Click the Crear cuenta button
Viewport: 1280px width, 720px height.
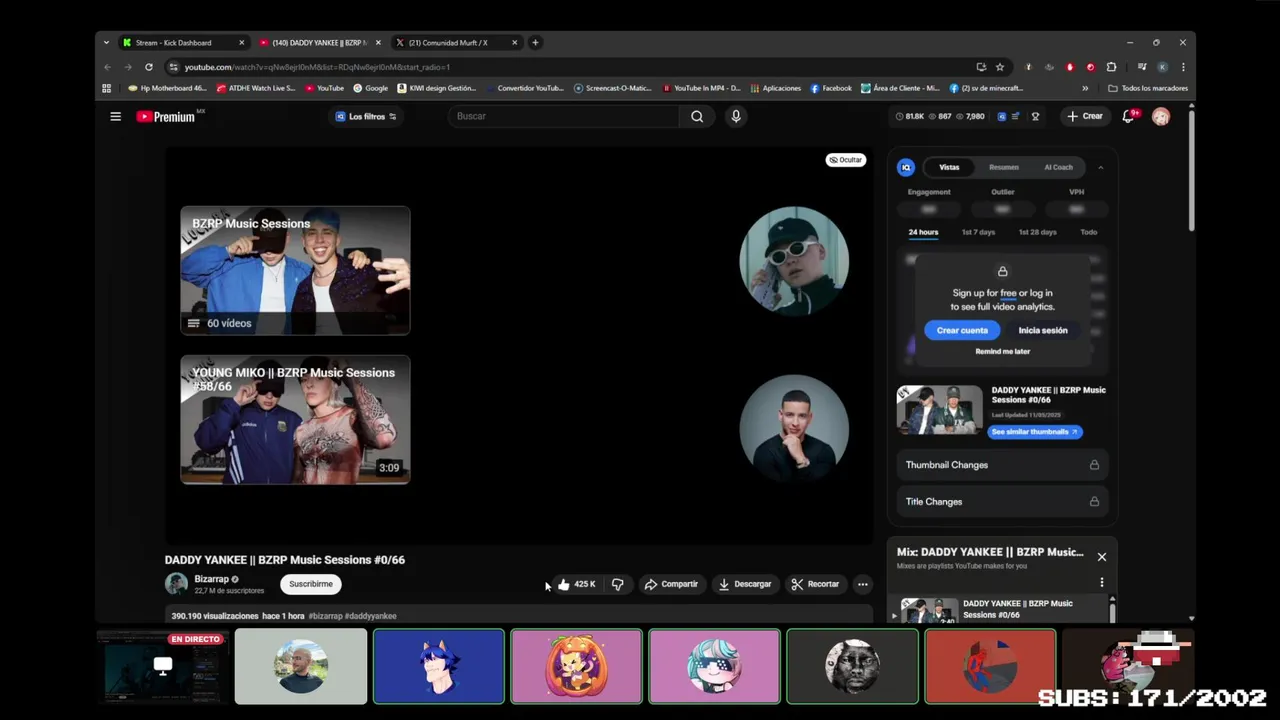(x=962, y=330)
